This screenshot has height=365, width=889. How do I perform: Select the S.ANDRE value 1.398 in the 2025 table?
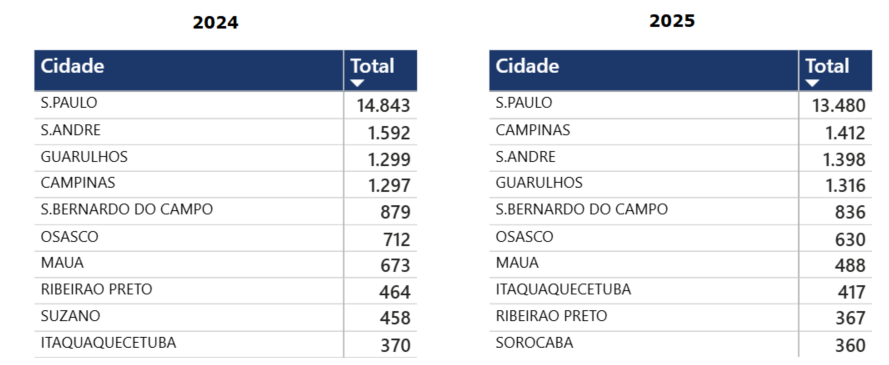tap(844, 159)
